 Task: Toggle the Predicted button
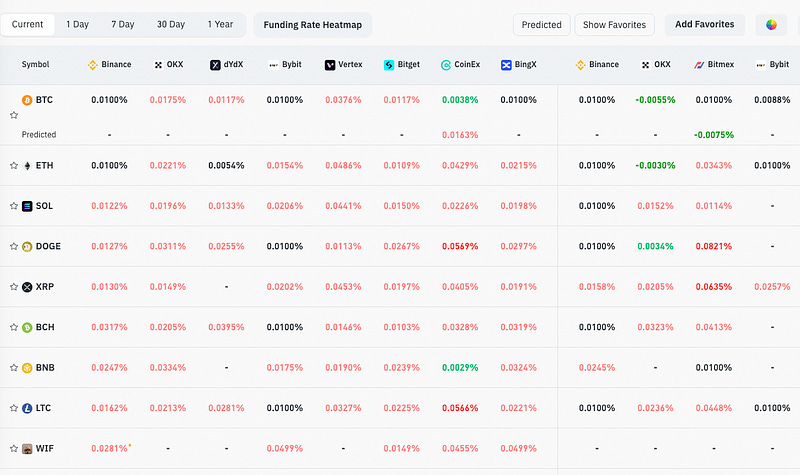[542, 25]
